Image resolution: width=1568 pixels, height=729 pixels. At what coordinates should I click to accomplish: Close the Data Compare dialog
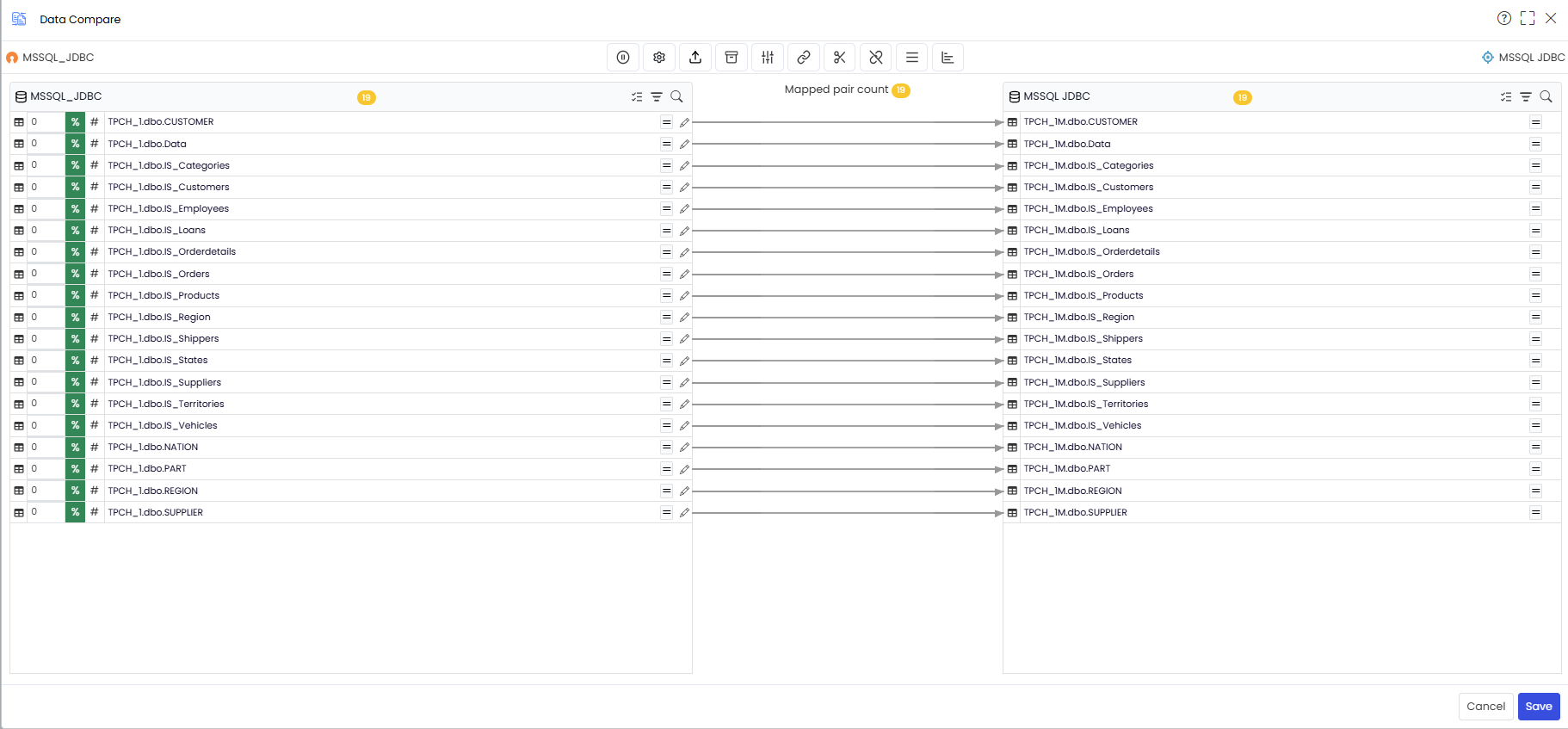click(1551, 18)
